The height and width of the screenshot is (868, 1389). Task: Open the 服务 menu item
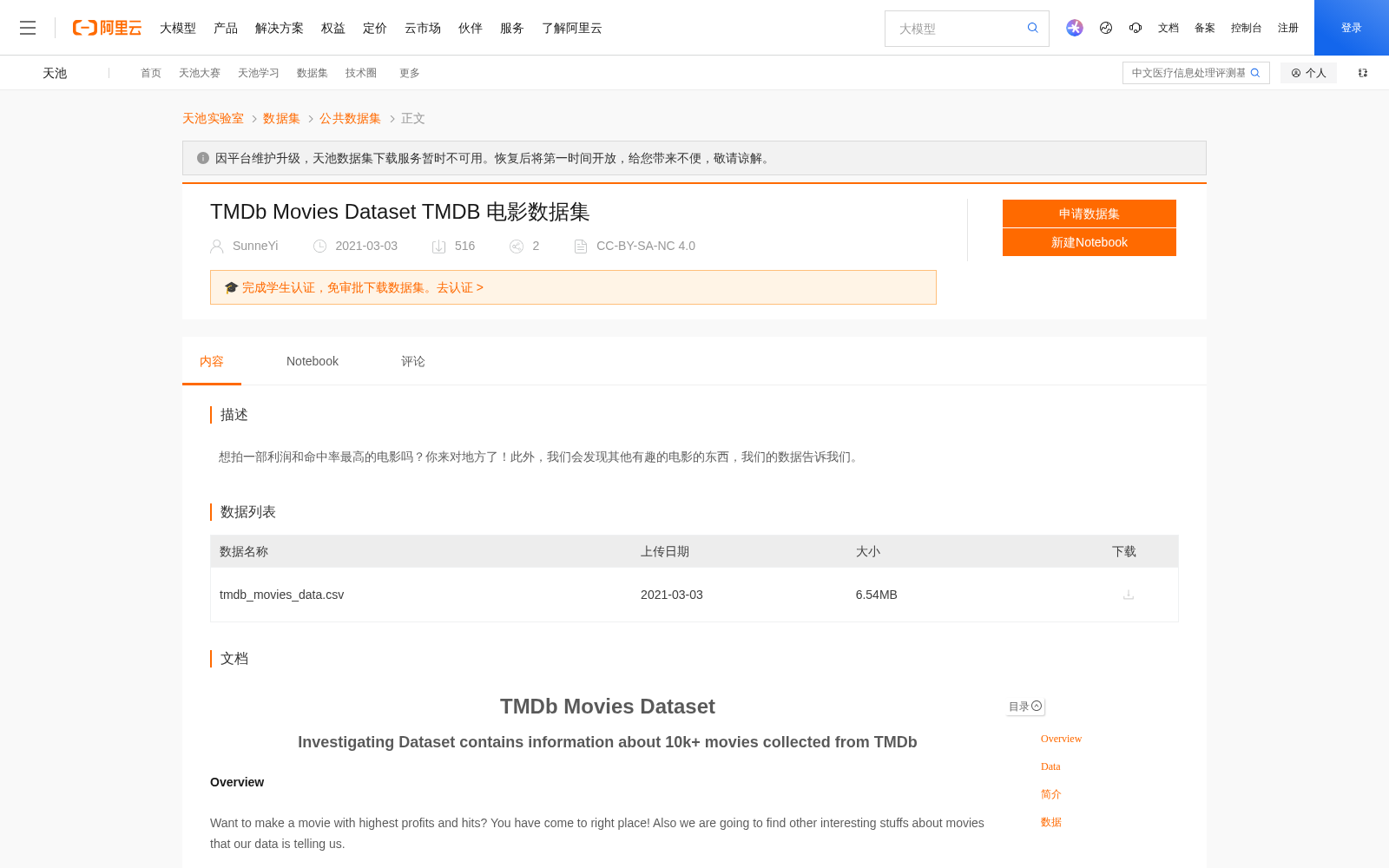pyautogui.click(x=512, y=28)
